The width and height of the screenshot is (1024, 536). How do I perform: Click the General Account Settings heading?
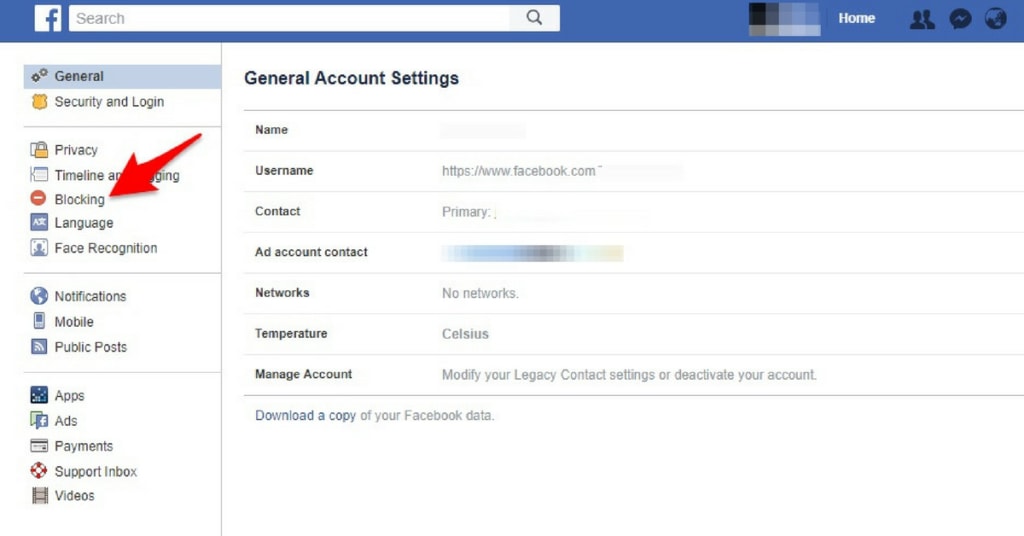[x=351, y=78]
